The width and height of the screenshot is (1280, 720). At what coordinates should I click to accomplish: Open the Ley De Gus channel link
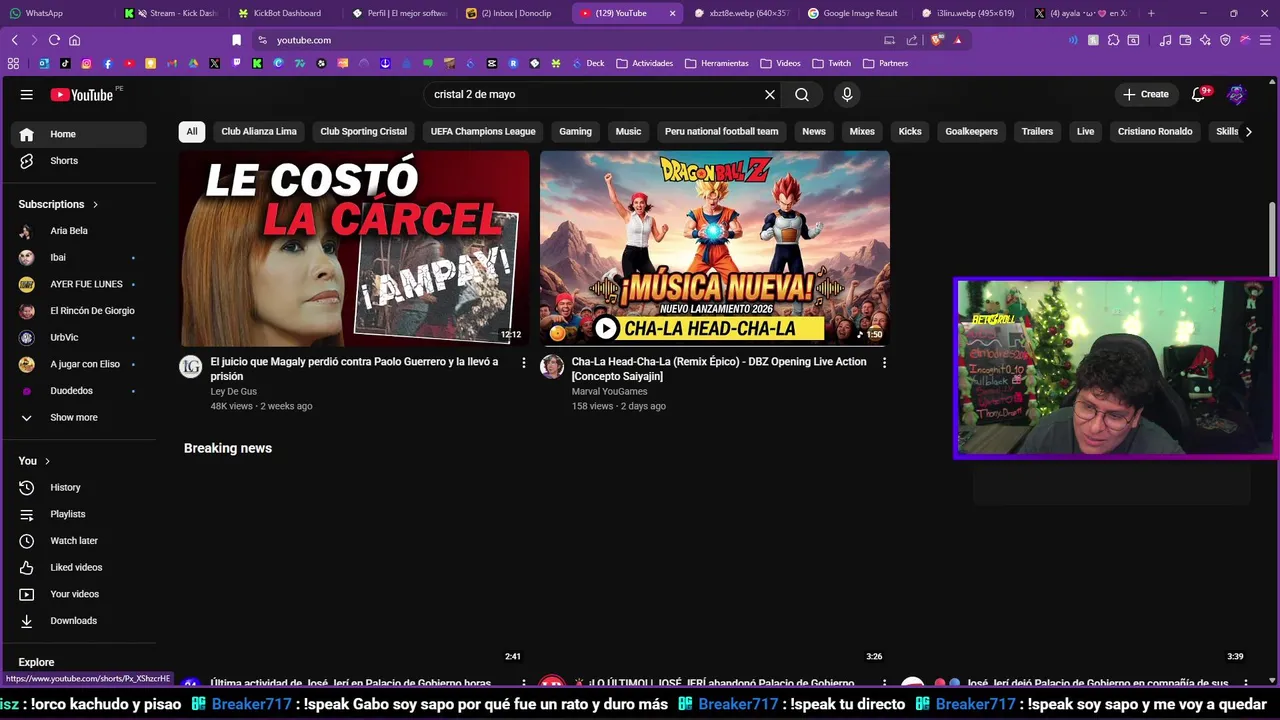[234, 391]
